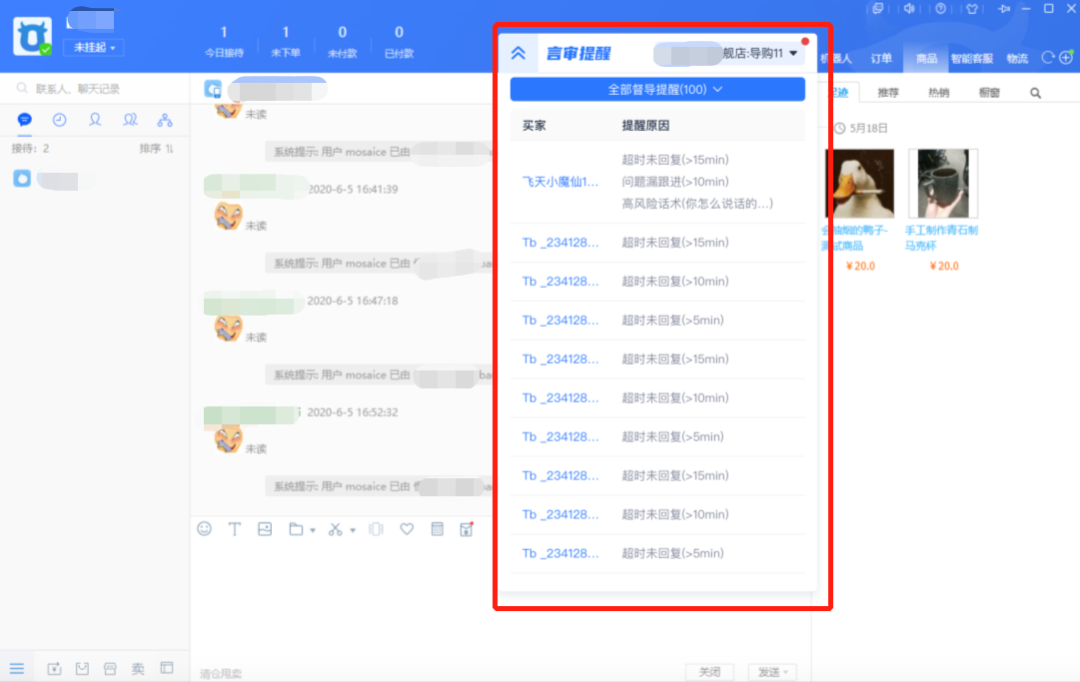Open recent contacts clock icon
The width and height of the screenshot is (1080, 682).
(x=60, y=120)
